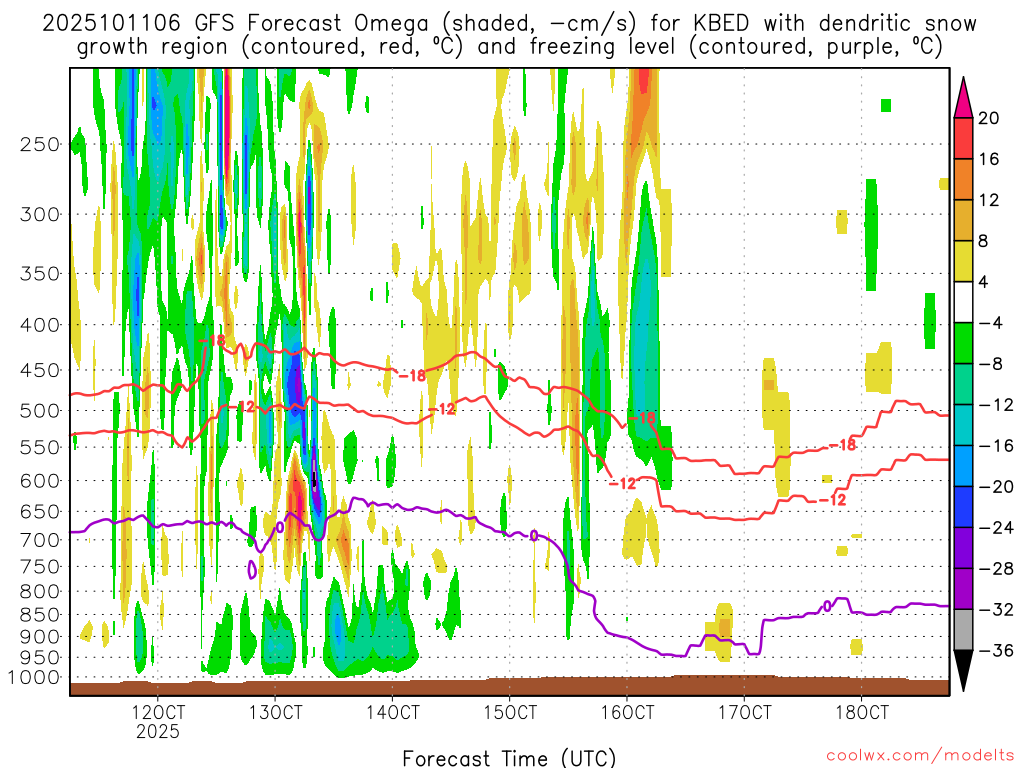Click the 'Forecast Time (UTC)' axis title

click(x=509, y=758)
